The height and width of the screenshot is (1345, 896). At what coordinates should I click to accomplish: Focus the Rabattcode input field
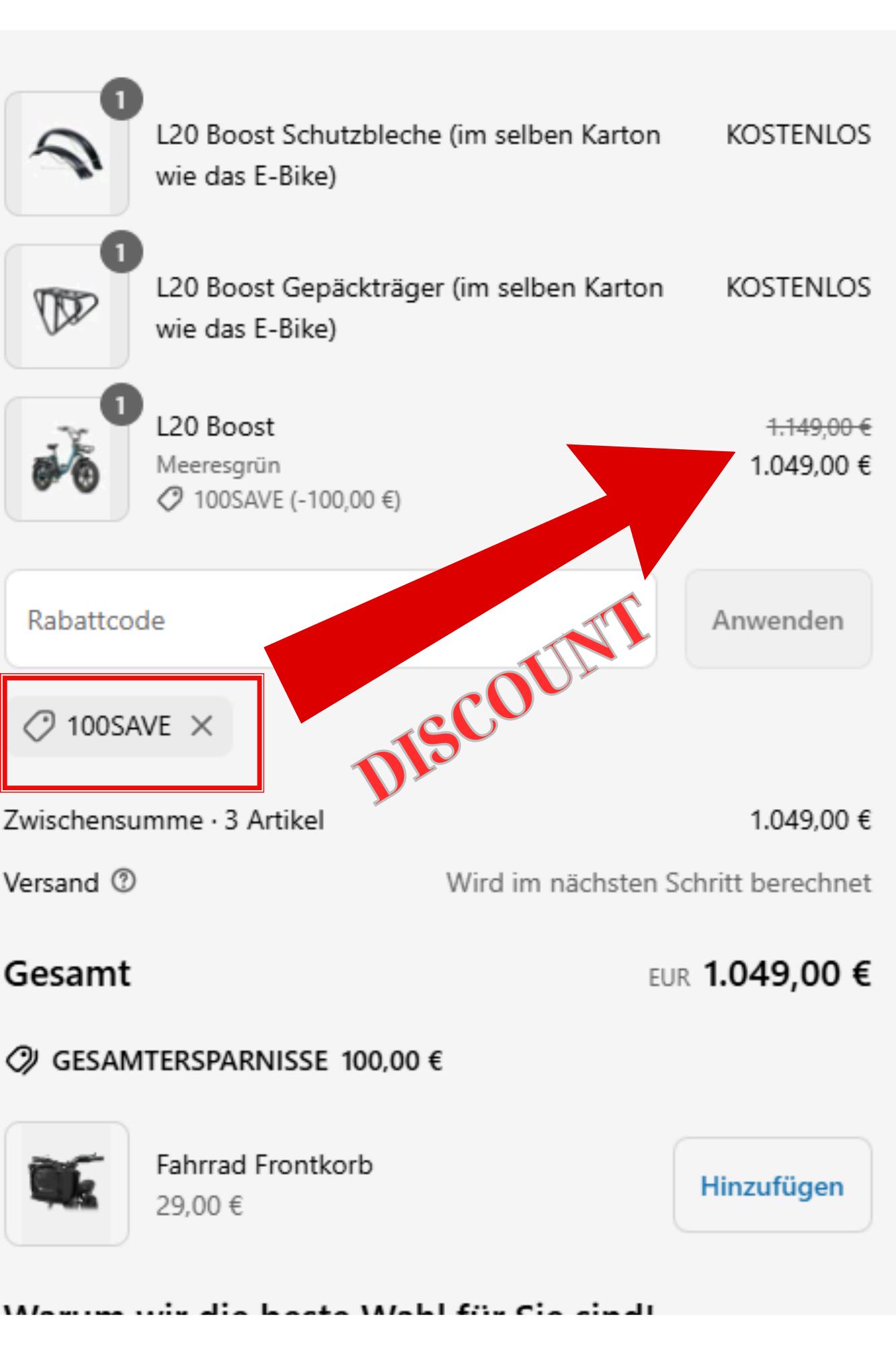[x=331, y=619]
